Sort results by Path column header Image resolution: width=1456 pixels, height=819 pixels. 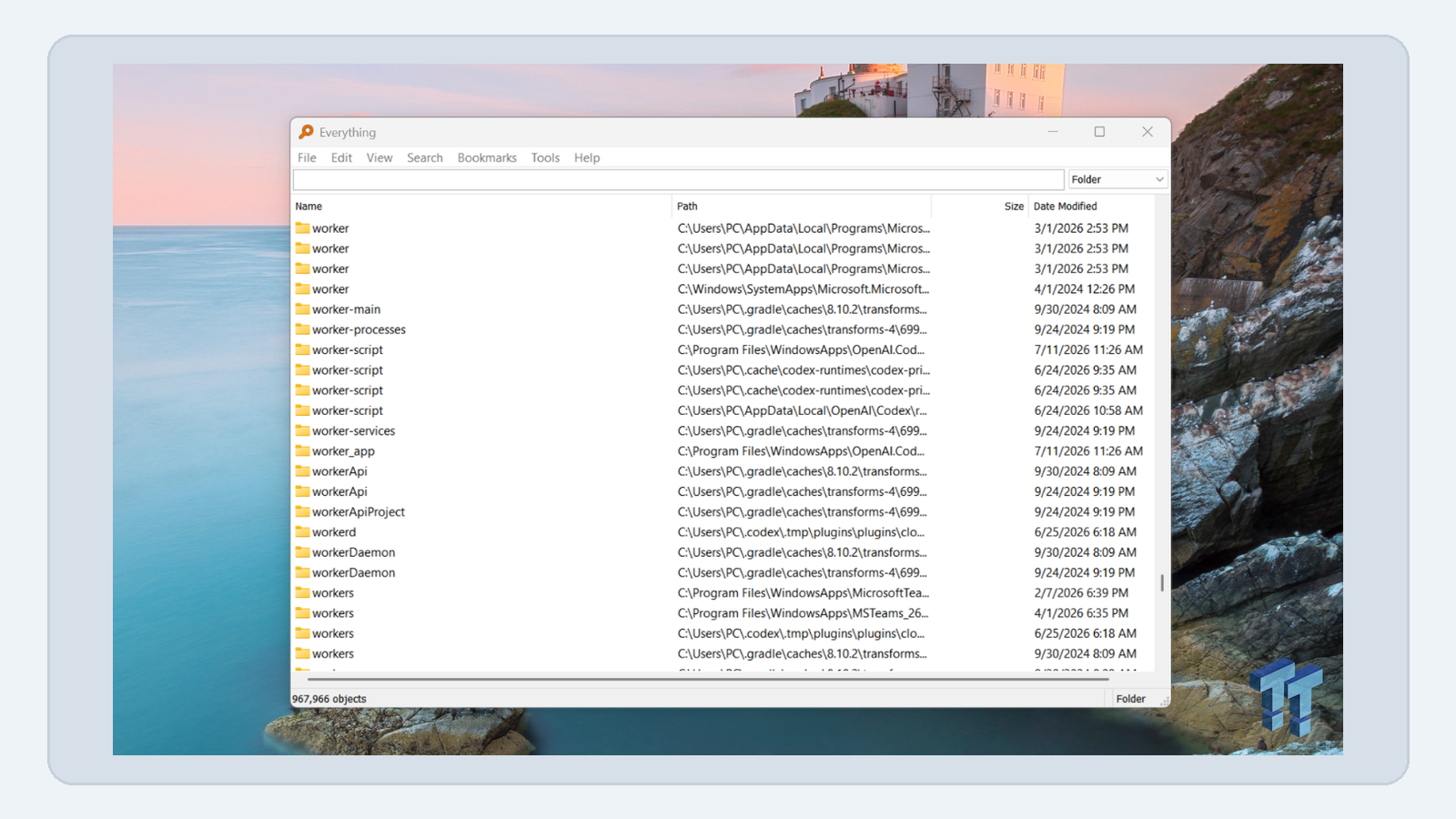[687, 207]
